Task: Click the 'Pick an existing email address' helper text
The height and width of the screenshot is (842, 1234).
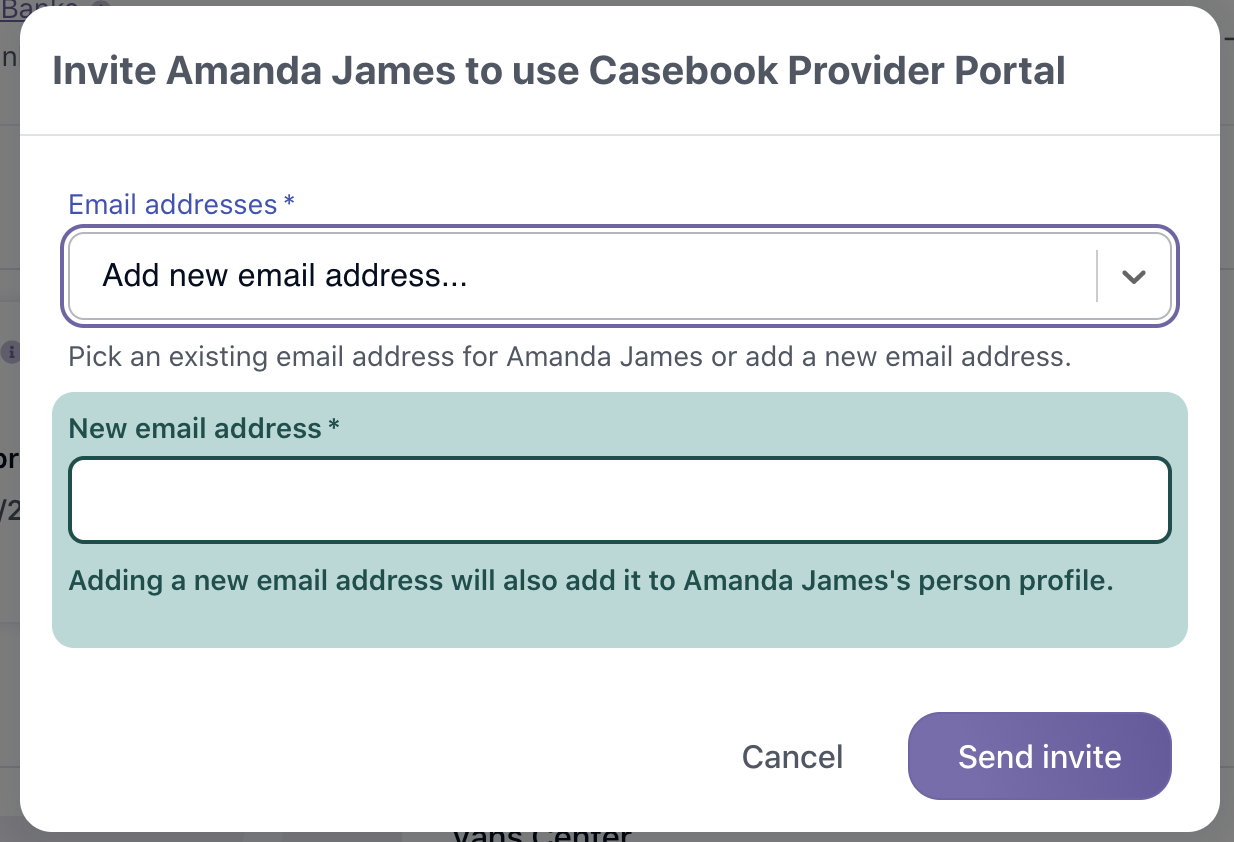Action: [x=569, y=357]
